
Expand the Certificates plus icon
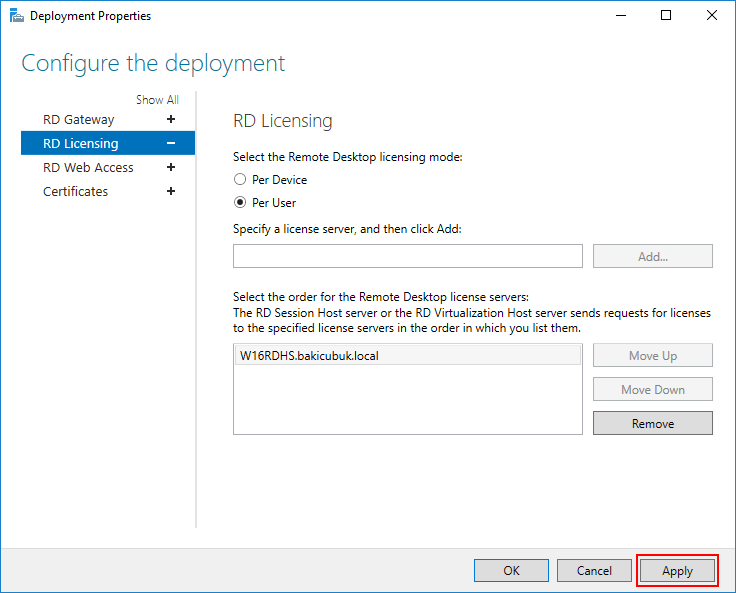[171, 191]
